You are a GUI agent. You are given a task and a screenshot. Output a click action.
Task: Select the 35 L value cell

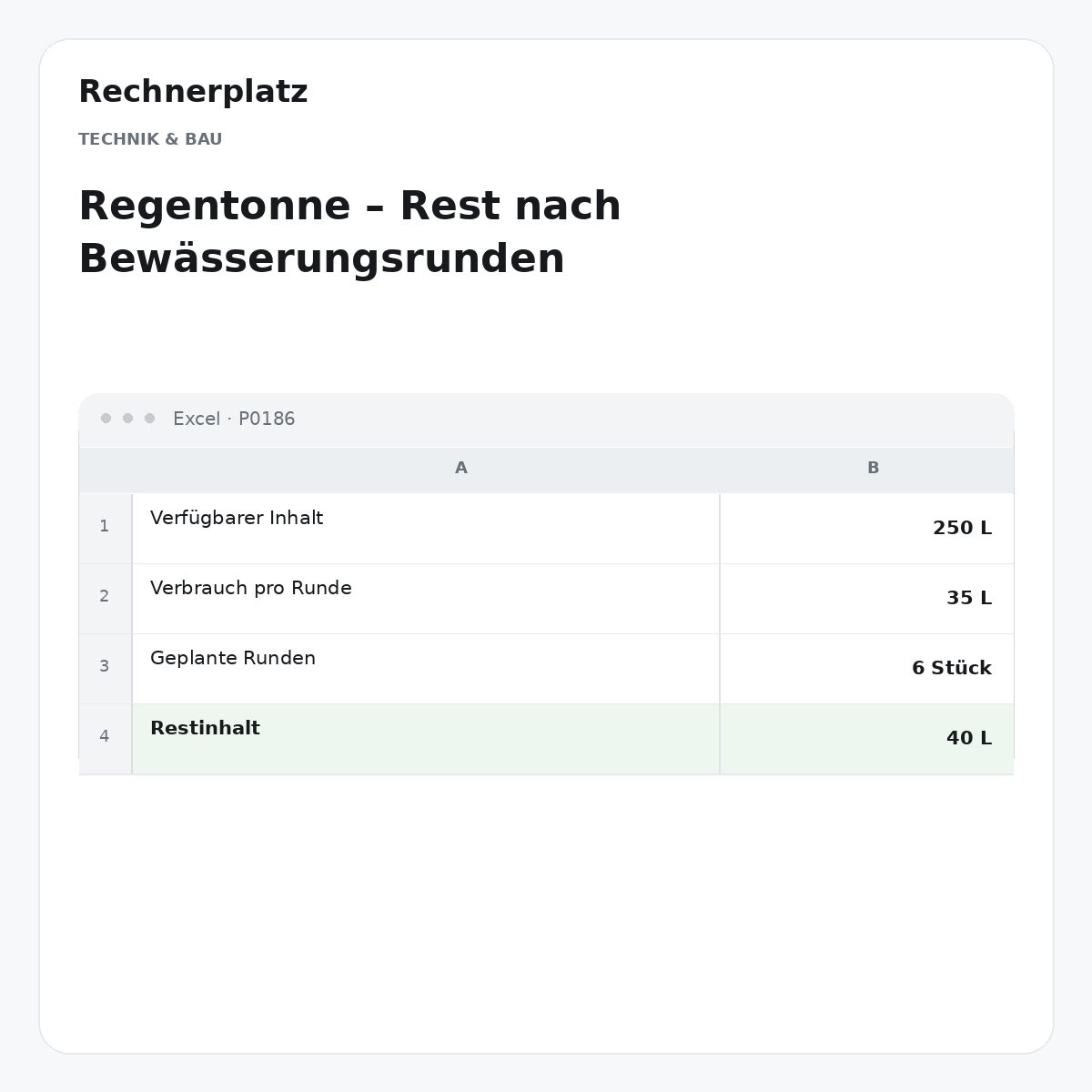click(866, 599)
